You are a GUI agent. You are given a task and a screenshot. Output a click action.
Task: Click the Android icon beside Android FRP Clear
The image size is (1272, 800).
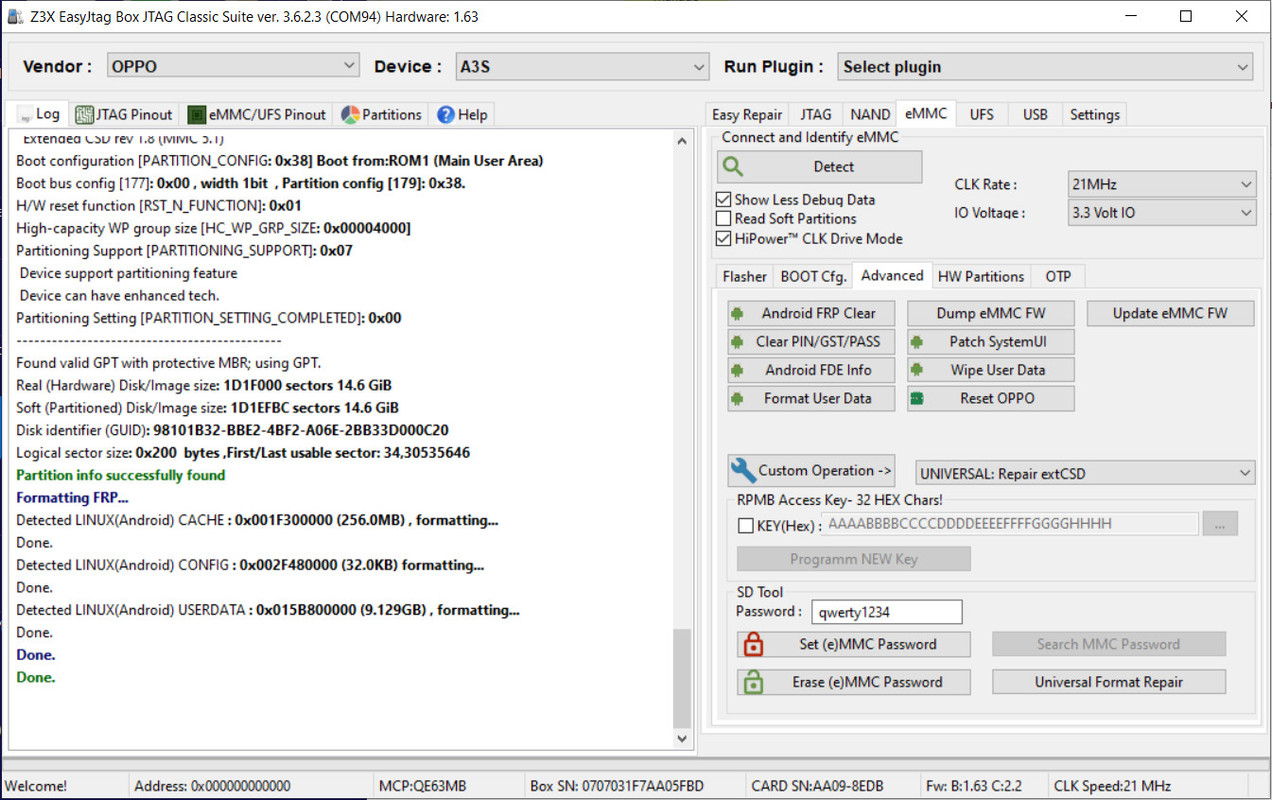[738, 313]
